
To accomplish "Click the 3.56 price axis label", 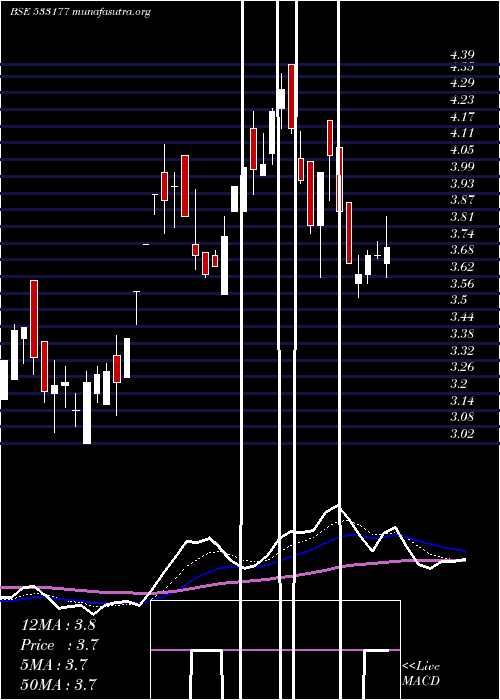I will pos(462,283).
